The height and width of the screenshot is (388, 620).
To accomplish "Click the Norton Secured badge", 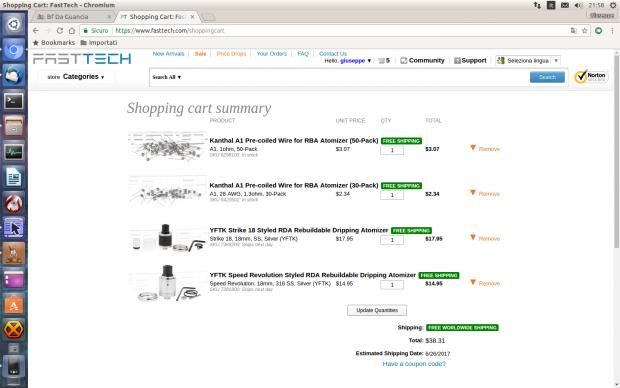I will 591,76.
